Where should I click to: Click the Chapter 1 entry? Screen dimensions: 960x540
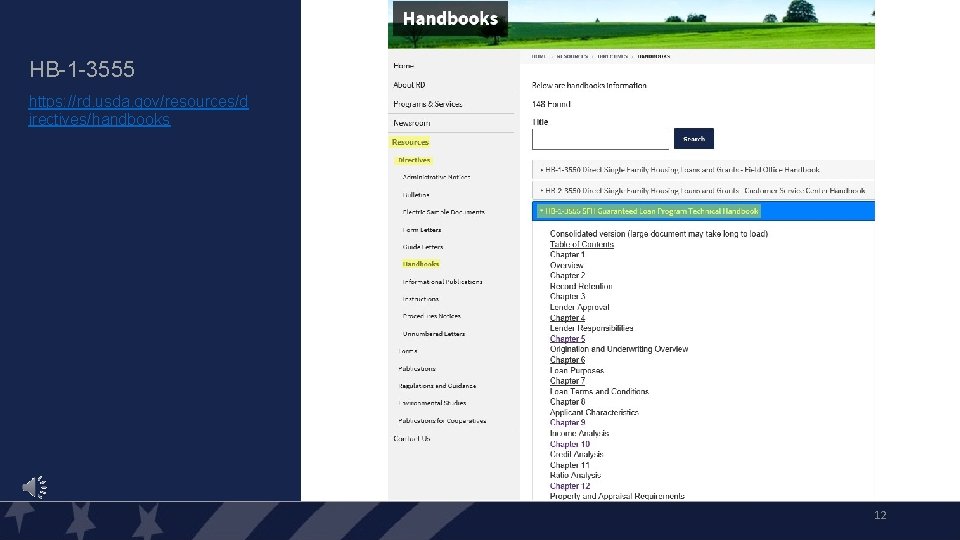click(567, 255)
